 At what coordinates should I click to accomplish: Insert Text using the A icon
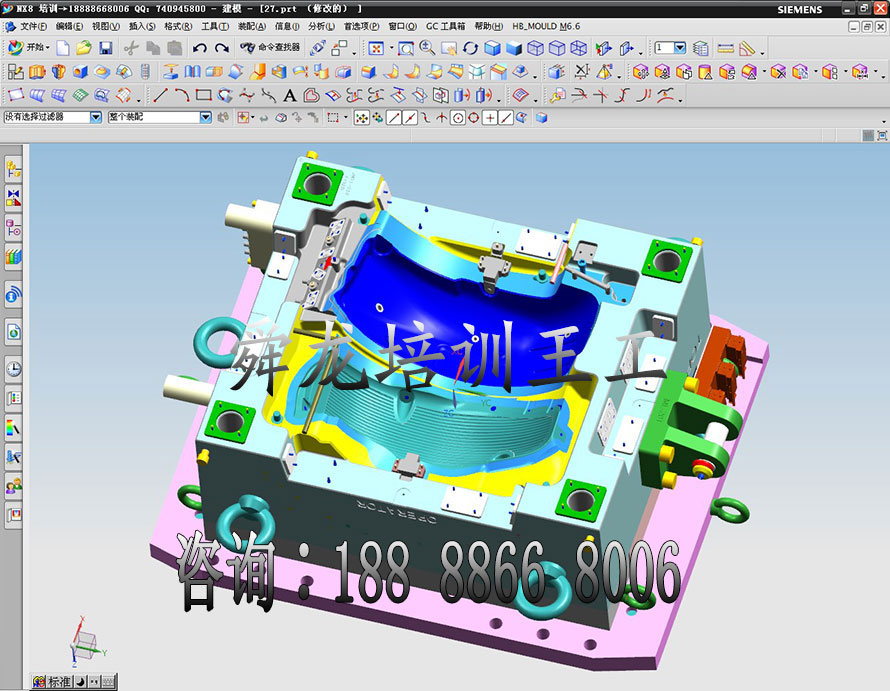pyautogui.click(x=289, y=95)
